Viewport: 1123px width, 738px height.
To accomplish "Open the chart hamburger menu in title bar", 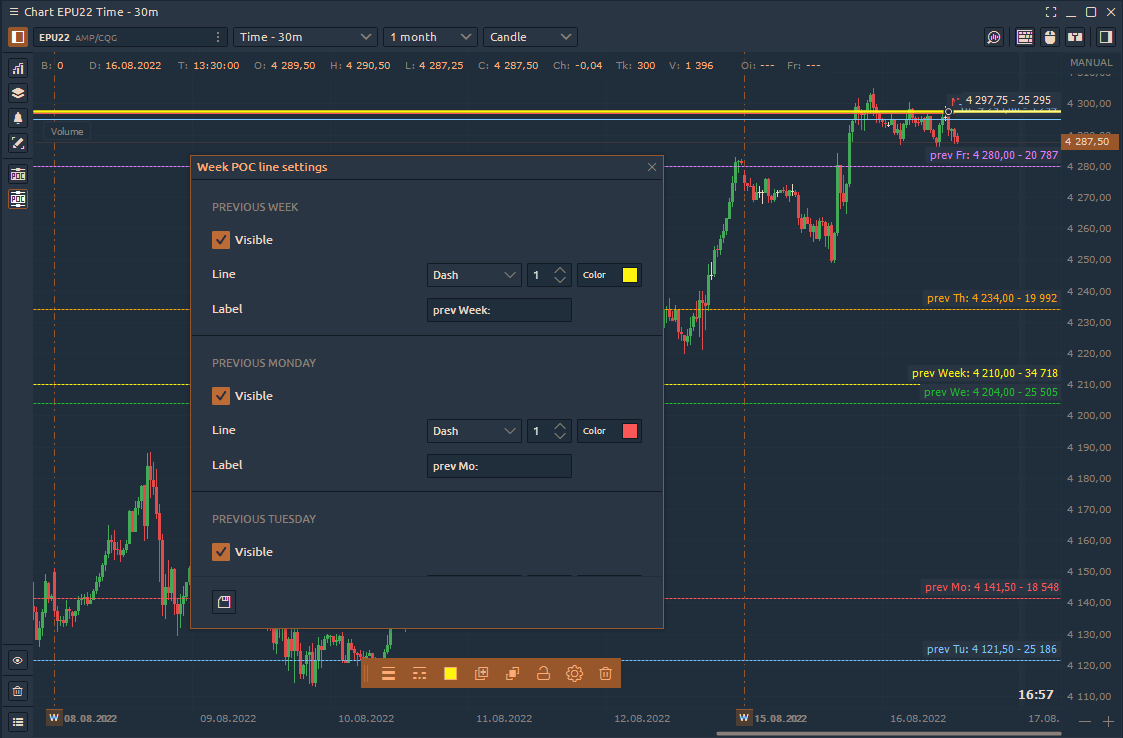I will pos(13,12).
